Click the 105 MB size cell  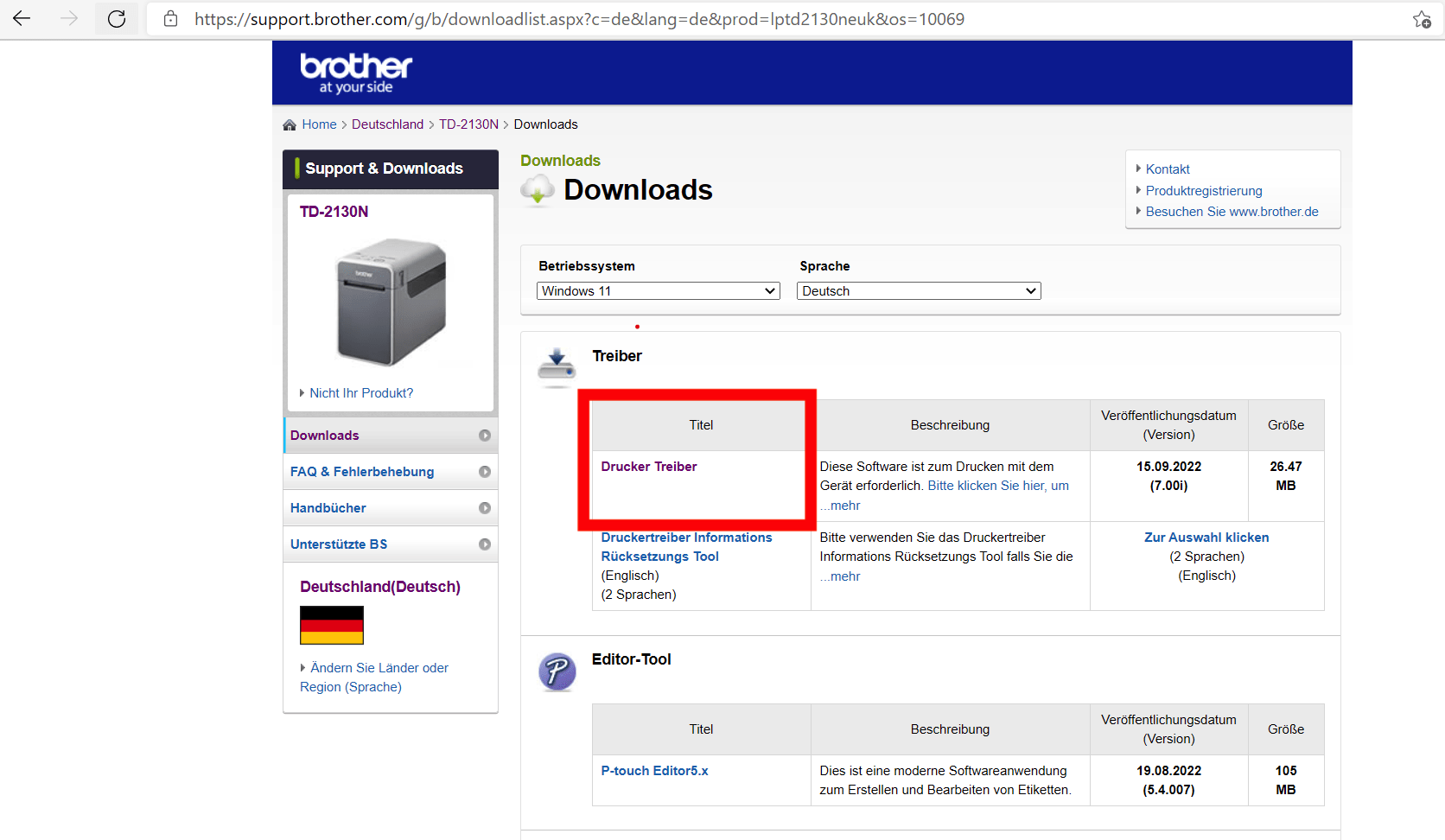1286,780
